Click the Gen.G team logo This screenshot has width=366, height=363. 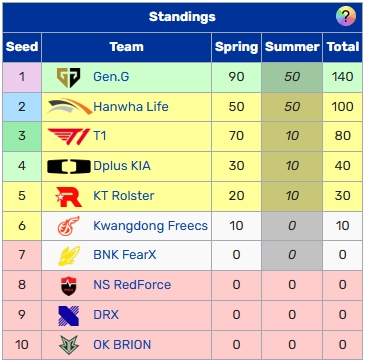click(x=68, y=77)
